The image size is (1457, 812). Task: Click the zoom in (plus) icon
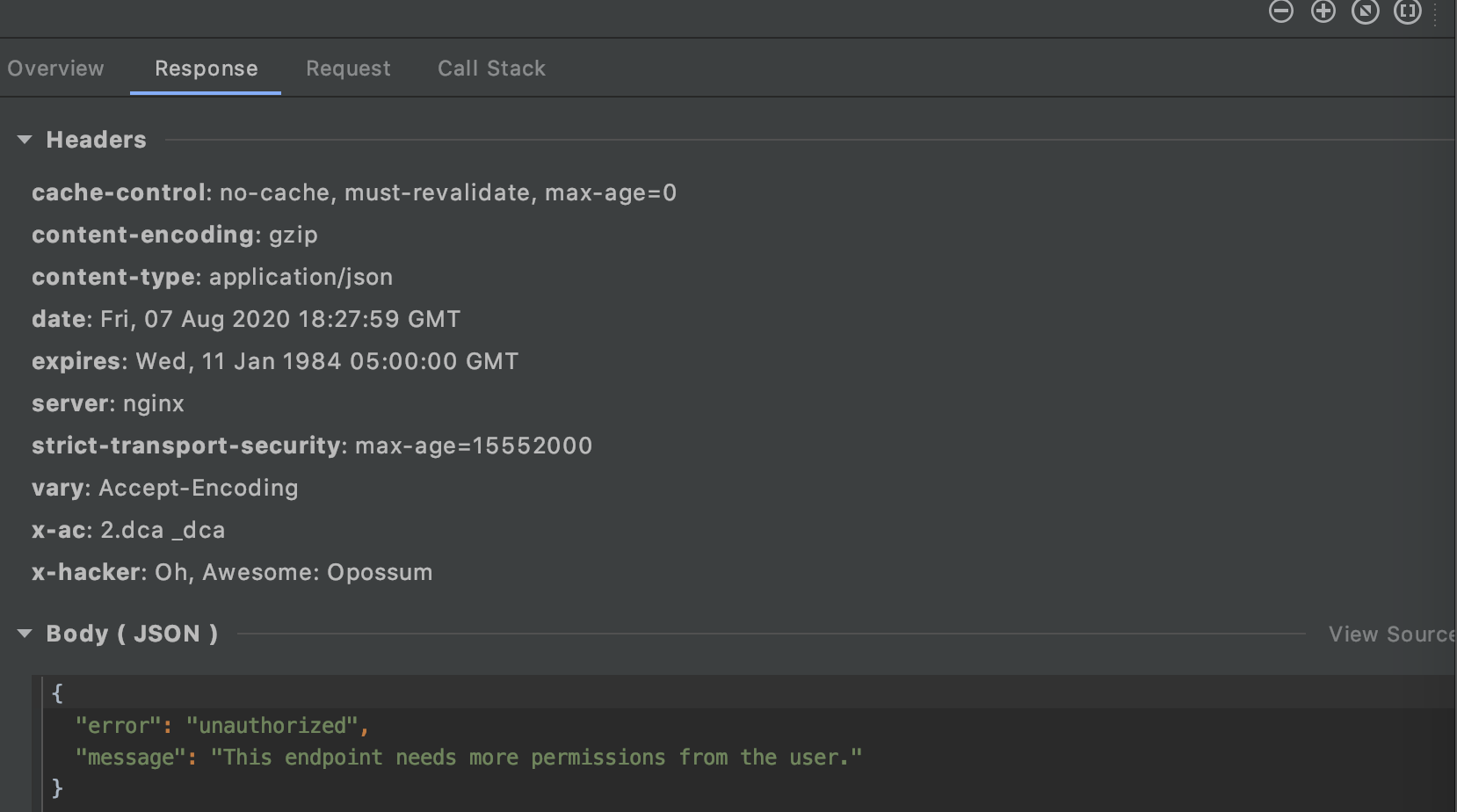[x=1323, y=12]
